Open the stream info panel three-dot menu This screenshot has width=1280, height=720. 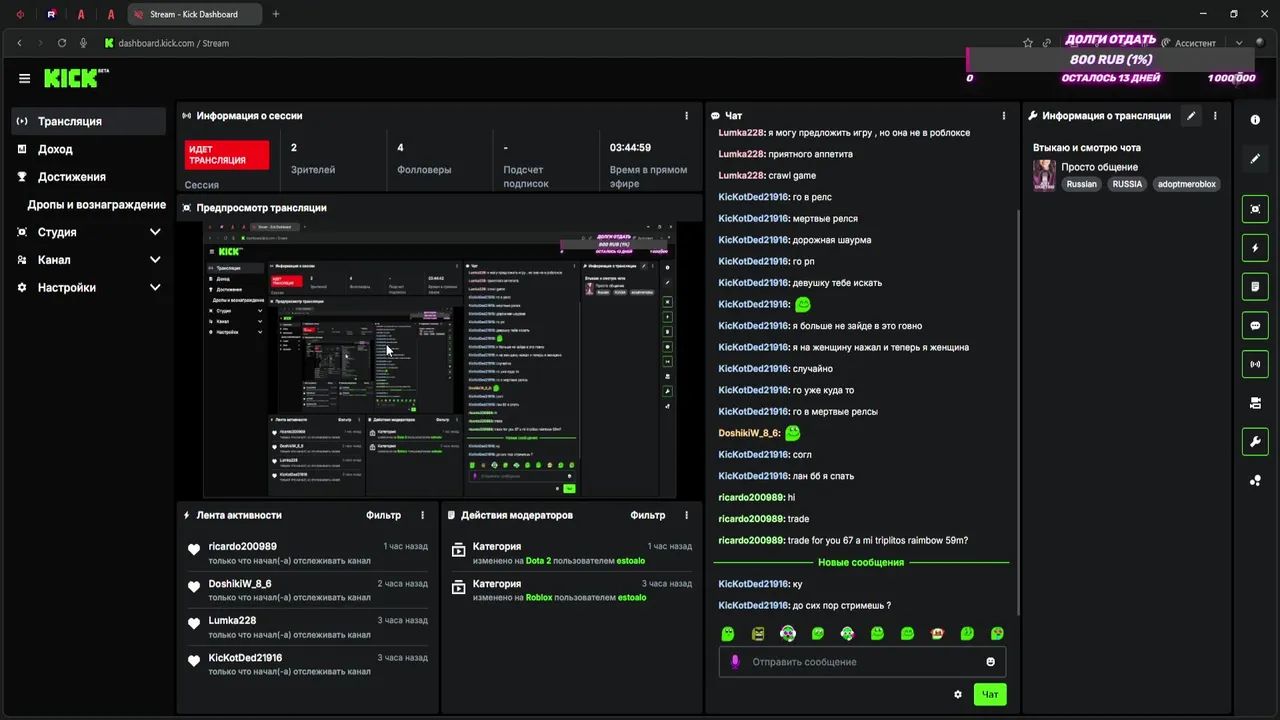(1215, 116)
